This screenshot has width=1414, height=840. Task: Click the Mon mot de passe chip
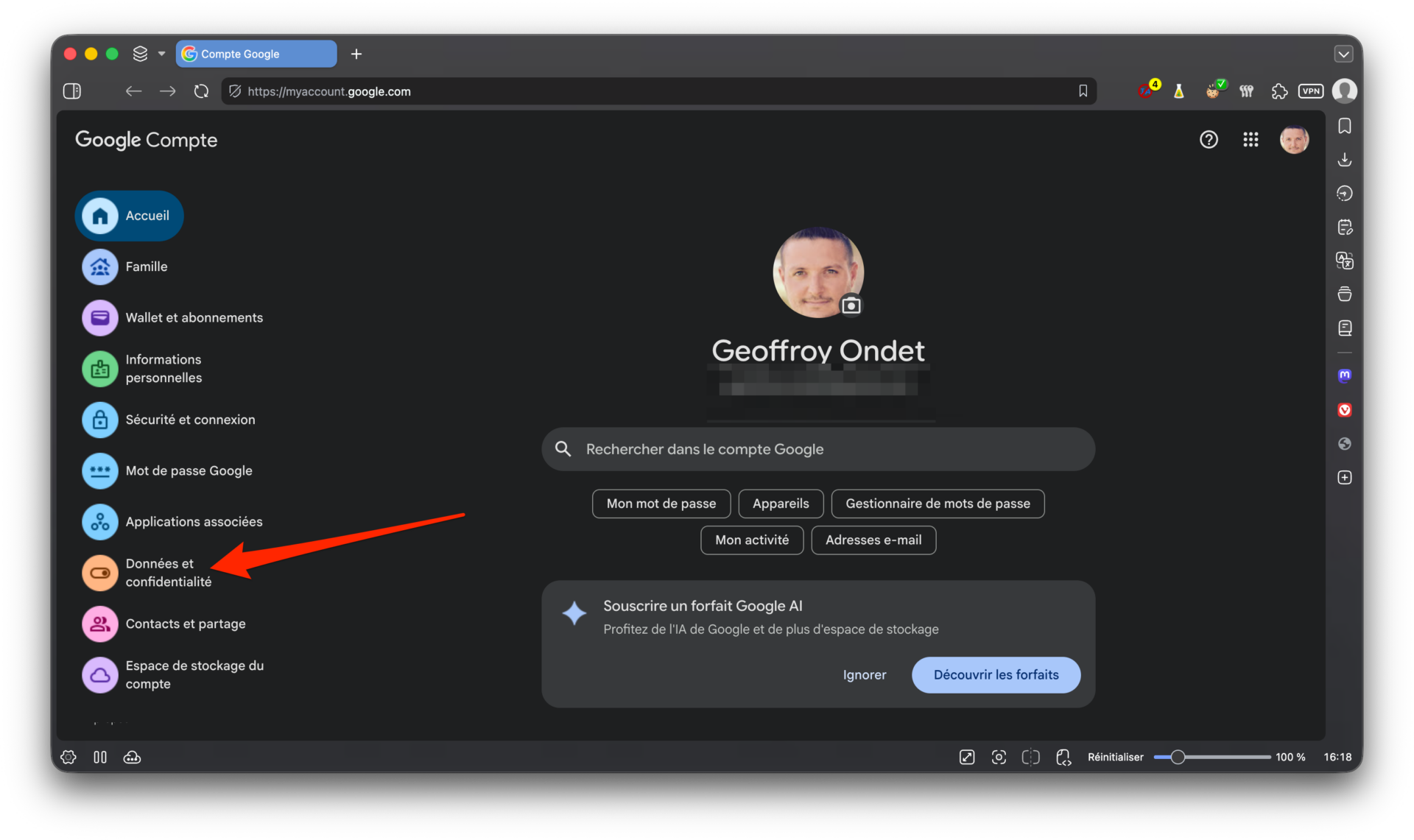click(x=661, y=504)
